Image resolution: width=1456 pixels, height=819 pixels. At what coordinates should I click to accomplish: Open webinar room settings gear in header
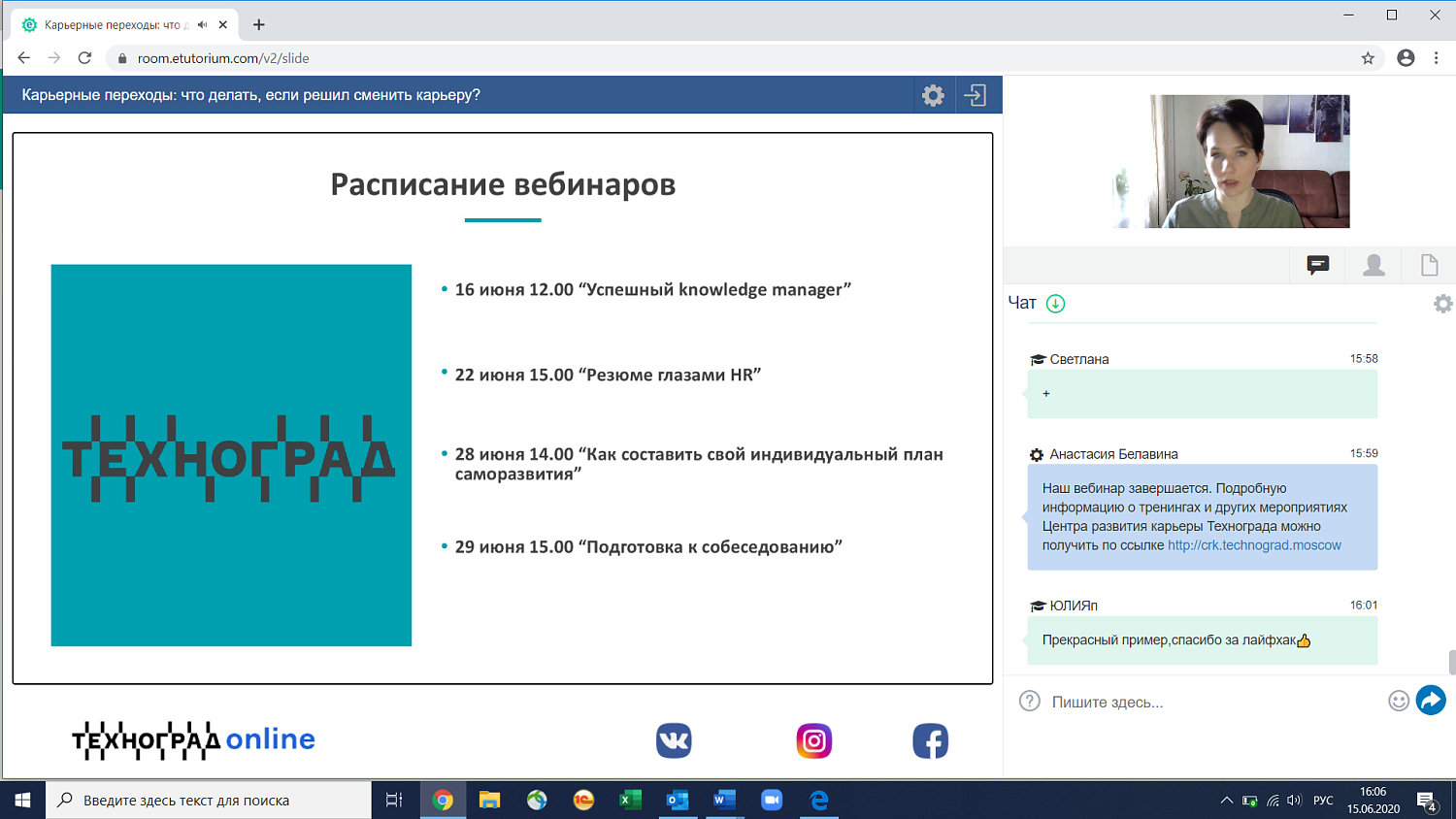pos(933,95)
